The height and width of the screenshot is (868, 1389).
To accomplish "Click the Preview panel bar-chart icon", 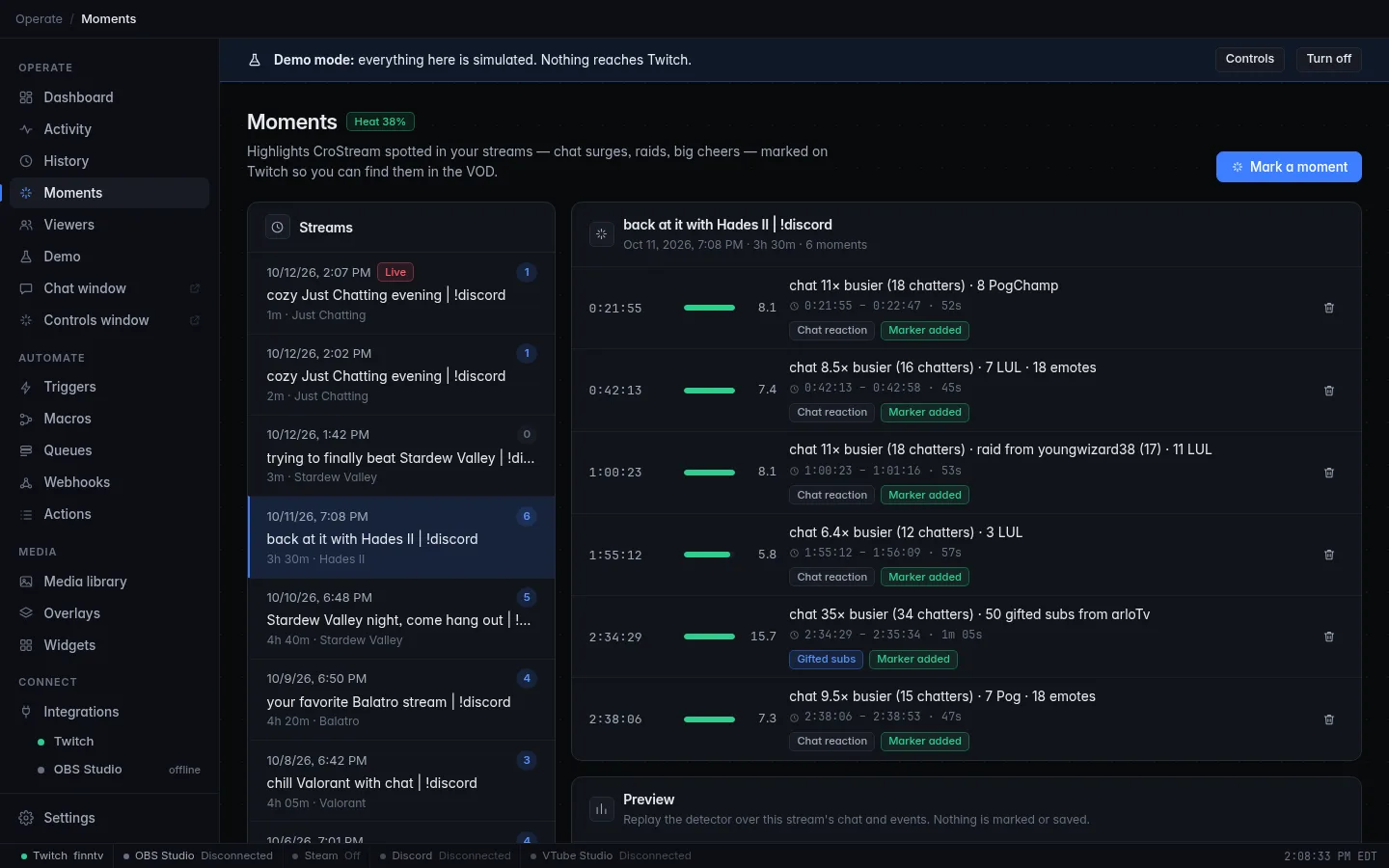I will click(602, 809).
